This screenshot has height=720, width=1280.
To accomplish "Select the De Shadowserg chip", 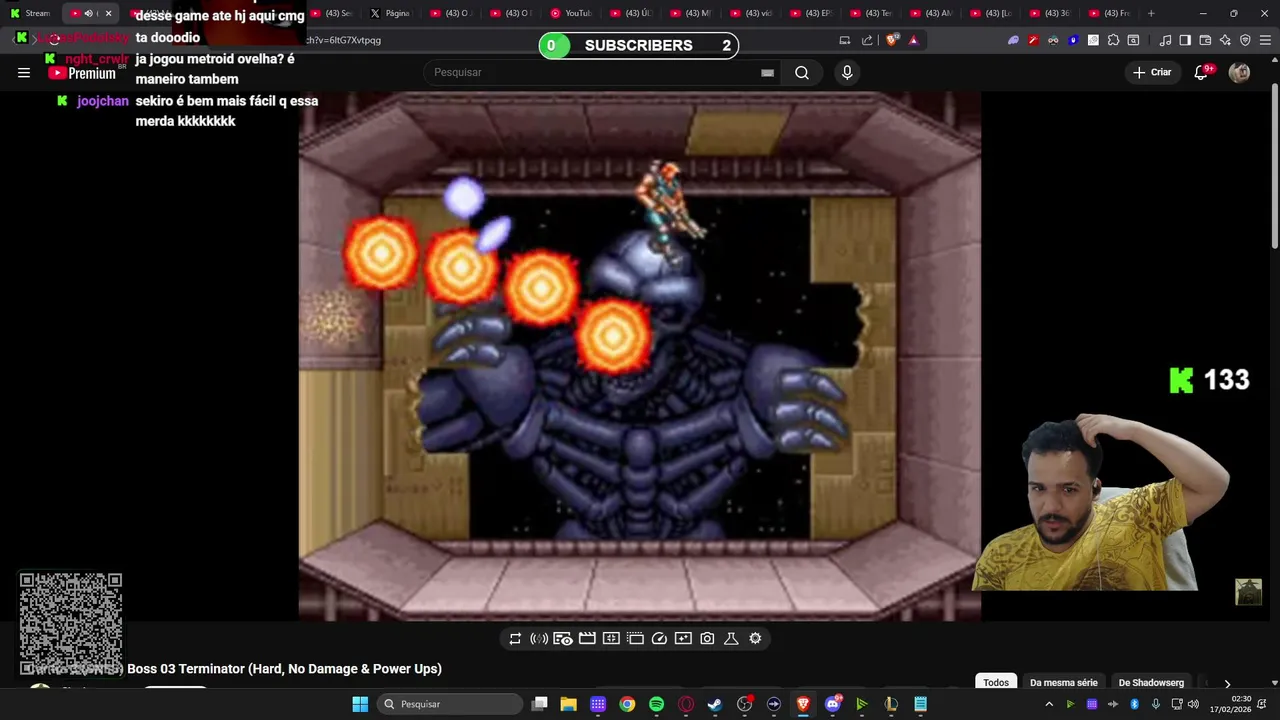I will pos(1151,683).
